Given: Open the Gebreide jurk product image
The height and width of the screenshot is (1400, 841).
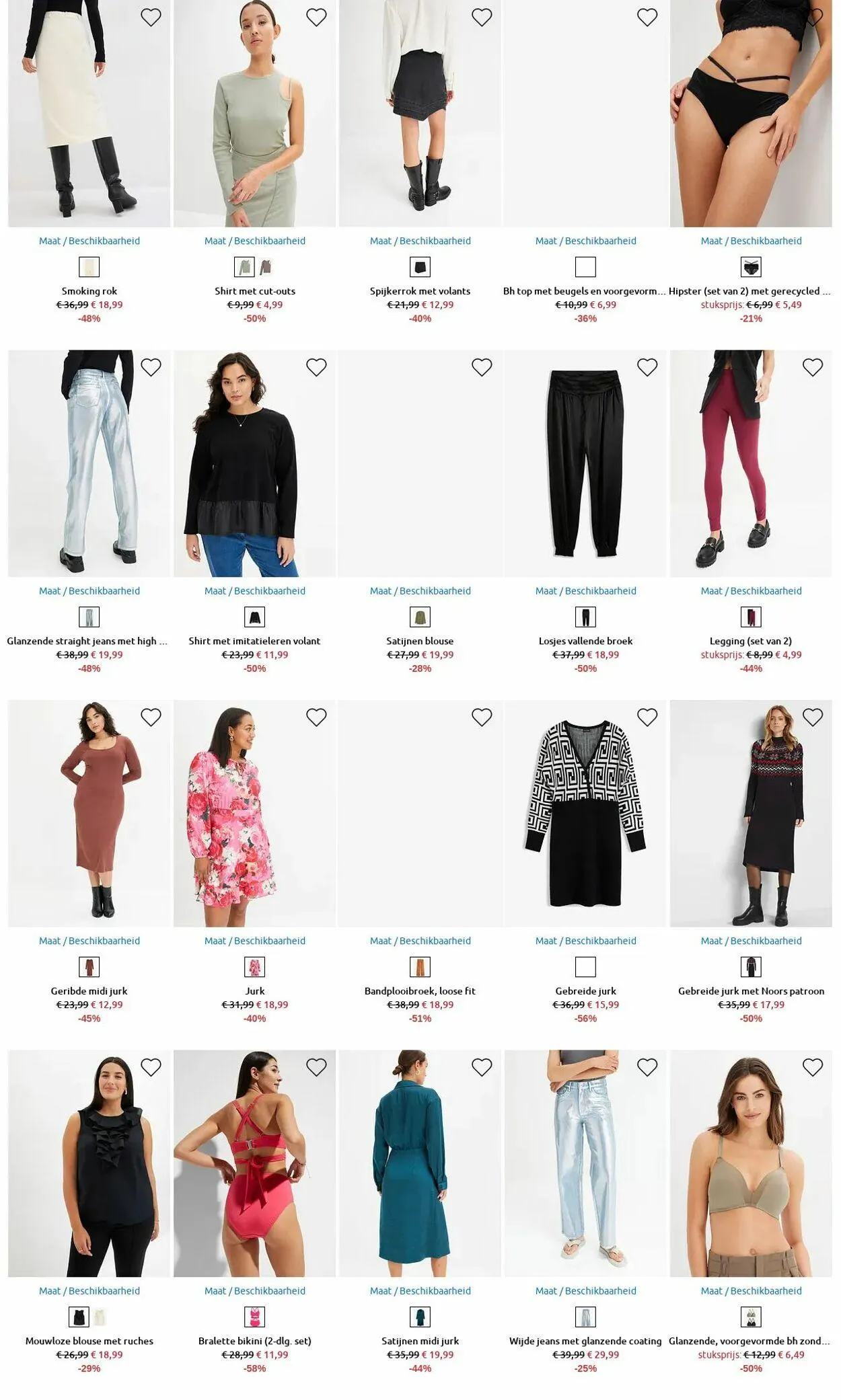Looking at the screenshot, I should 585,814.
